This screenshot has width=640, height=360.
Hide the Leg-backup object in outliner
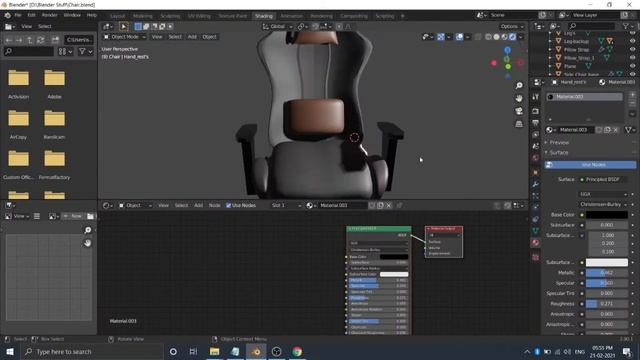pos(632,41)
